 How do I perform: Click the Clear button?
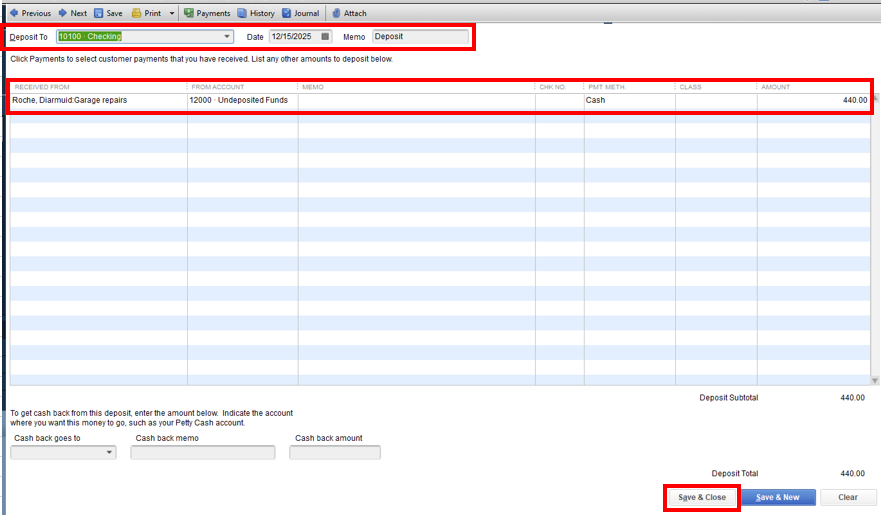pyautogui.click(x=848, y=498)
